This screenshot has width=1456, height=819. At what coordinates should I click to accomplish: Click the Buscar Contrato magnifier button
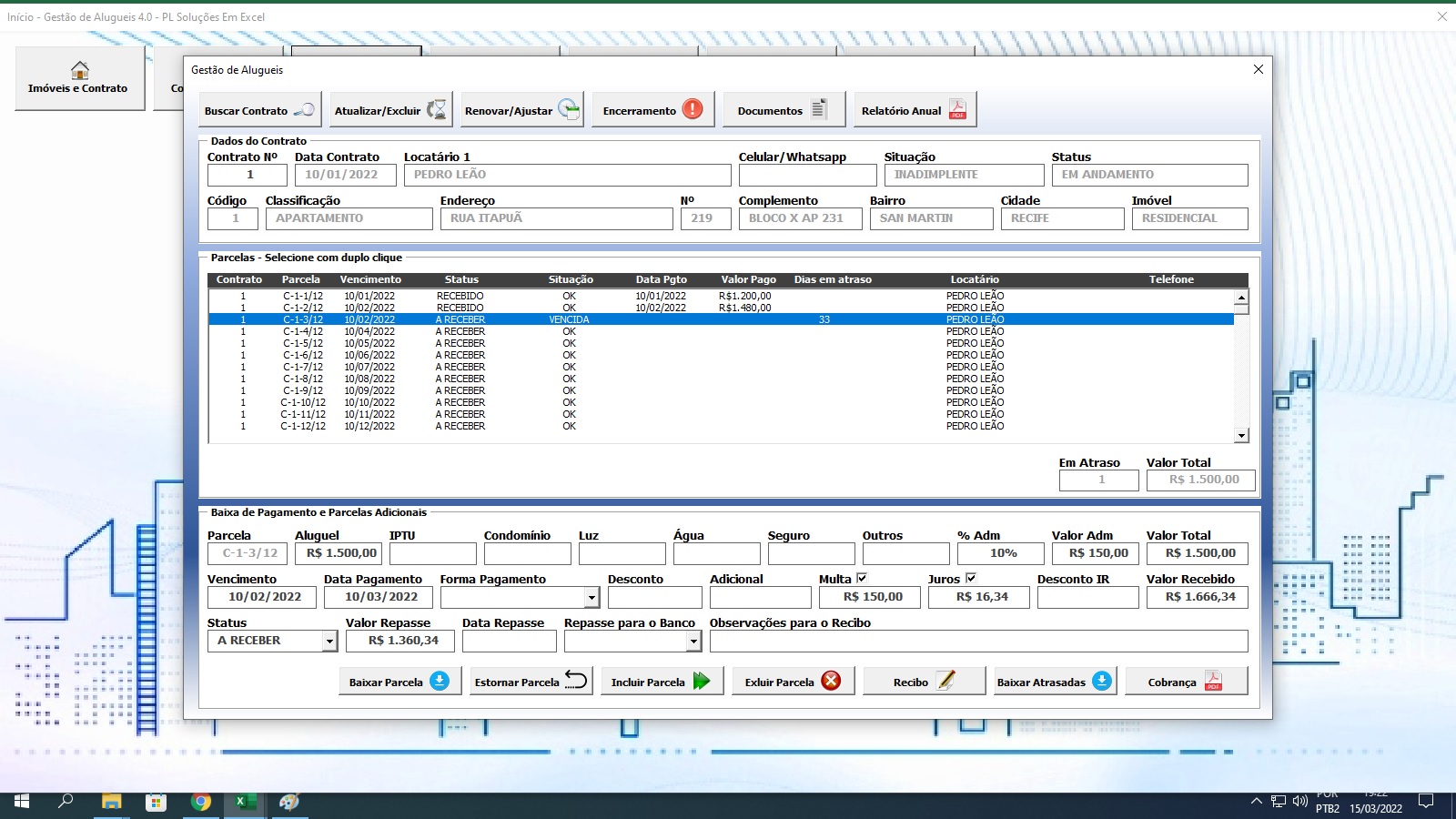(260, 110)
